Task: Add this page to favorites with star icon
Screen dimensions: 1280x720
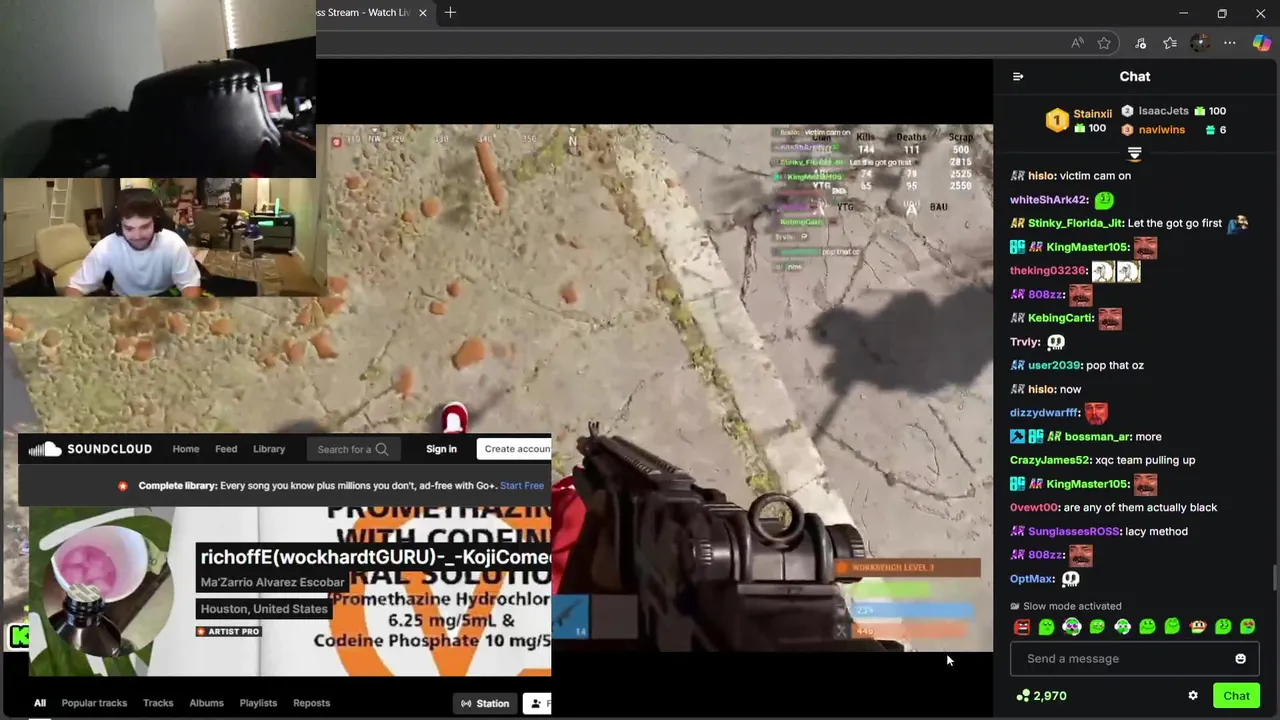Action: [x=1104, y=43]
